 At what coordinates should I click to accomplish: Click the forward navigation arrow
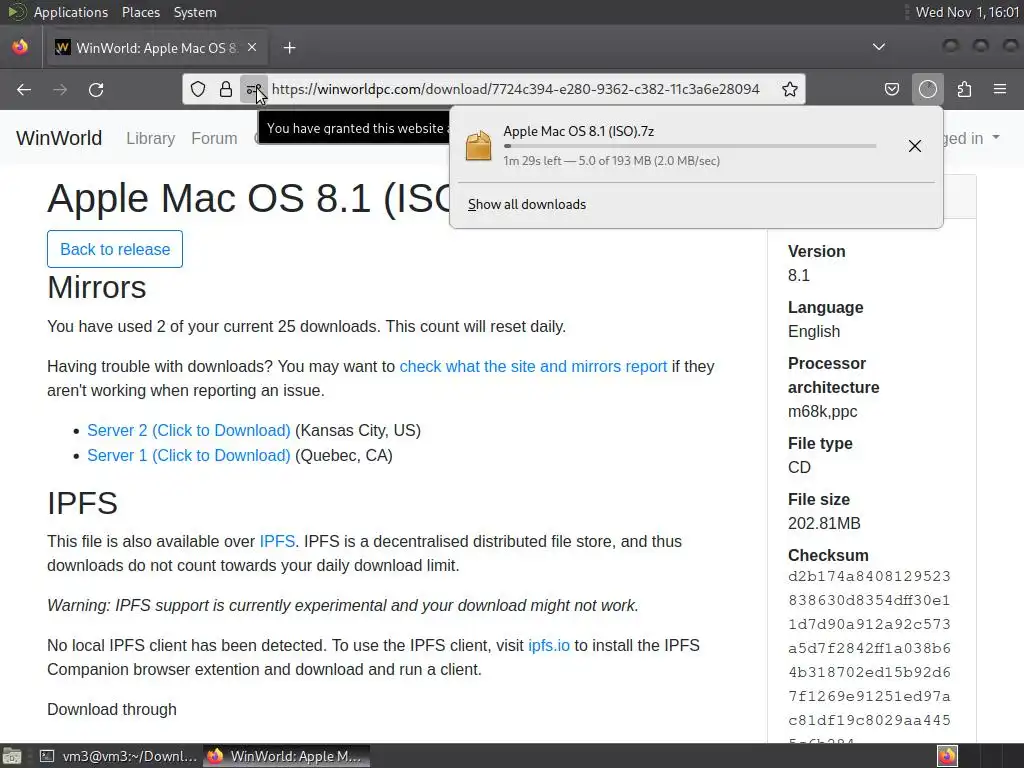pos(60,89)
